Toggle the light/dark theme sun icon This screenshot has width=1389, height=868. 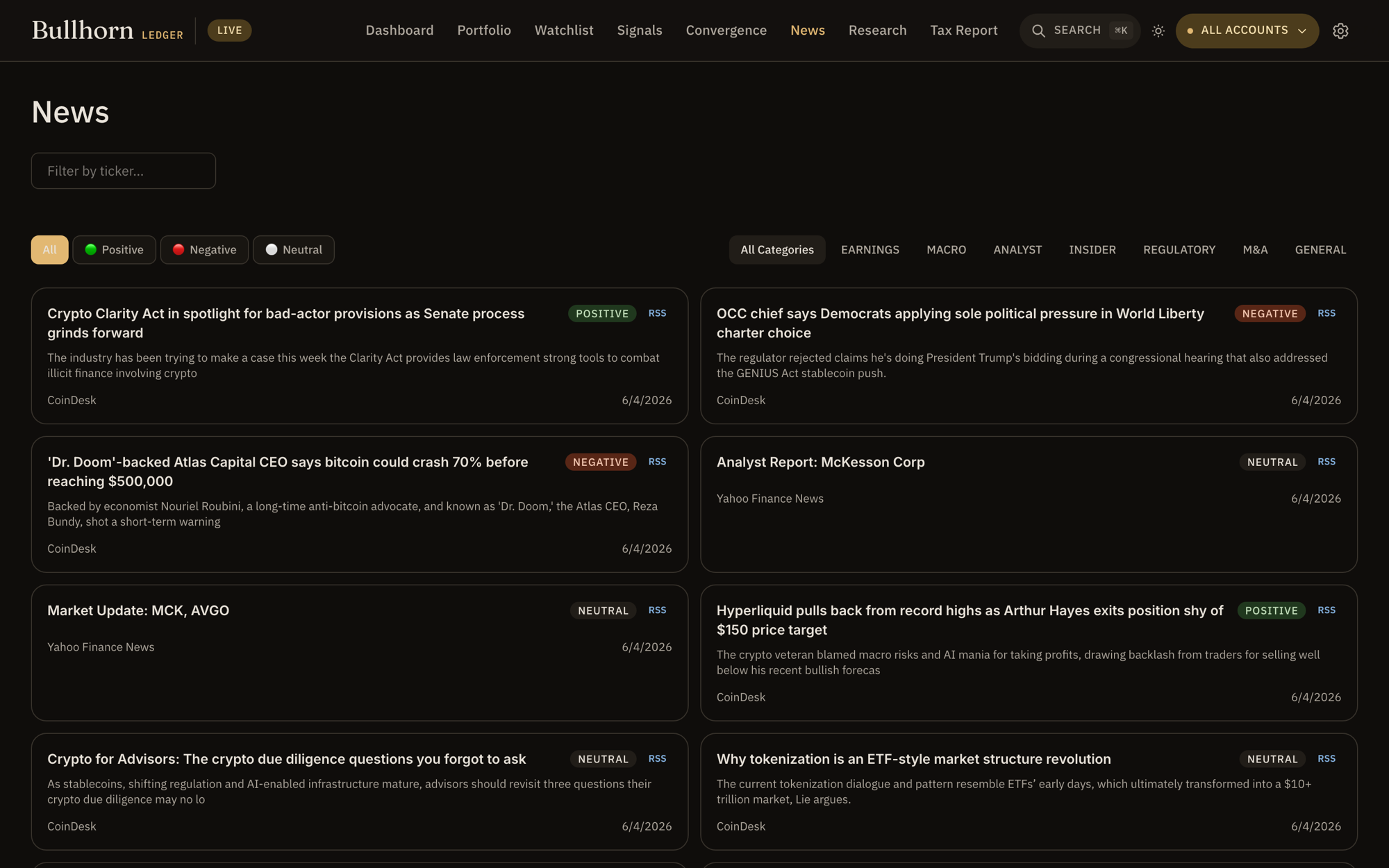click(1158, 31)
